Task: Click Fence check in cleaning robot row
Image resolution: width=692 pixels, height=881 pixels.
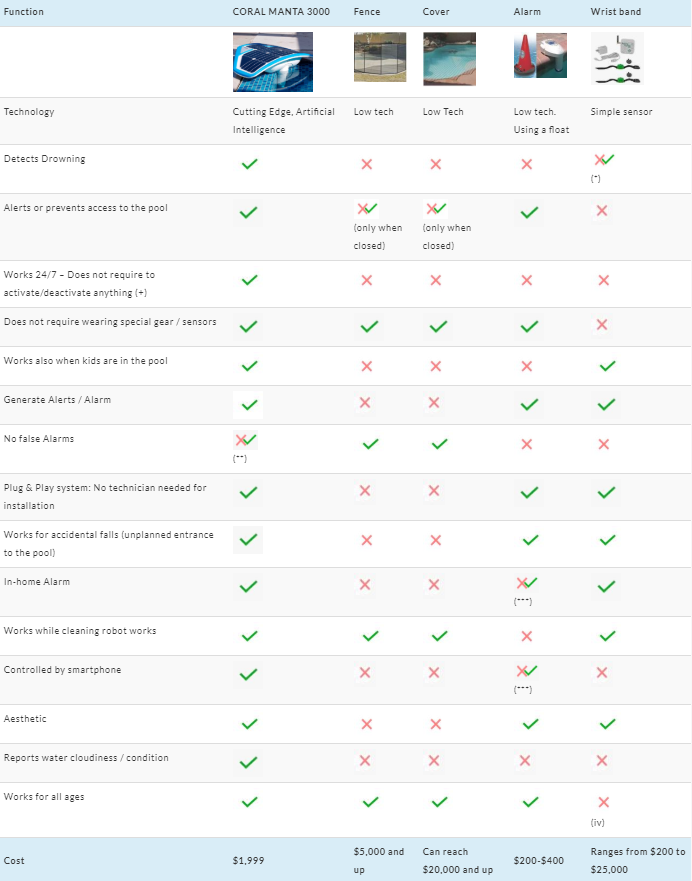Action: 370,636
